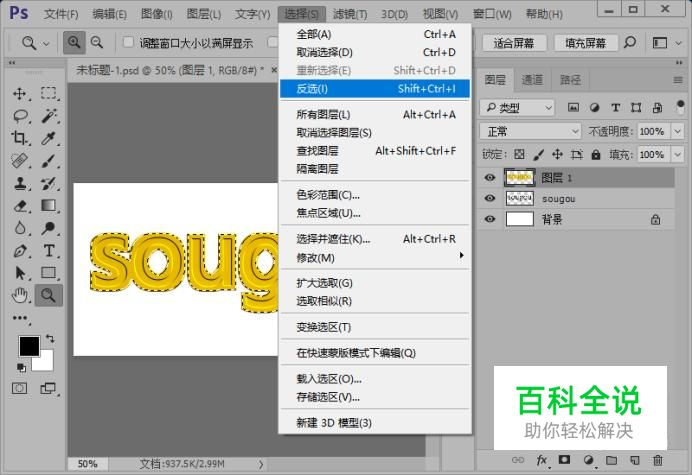
Task: Toggle pixel layer filter icon
Action: [573, 107]
